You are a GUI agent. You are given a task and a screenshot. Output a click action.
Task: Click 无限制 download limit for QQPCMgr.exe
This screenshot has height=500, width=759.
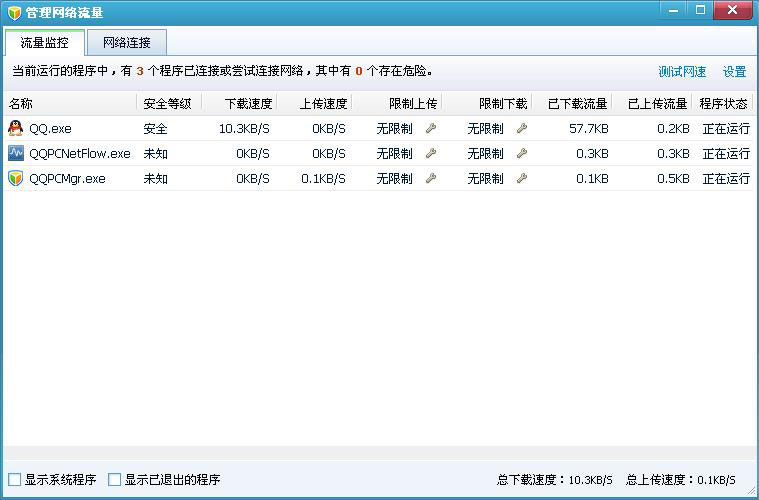coord(485,179)
